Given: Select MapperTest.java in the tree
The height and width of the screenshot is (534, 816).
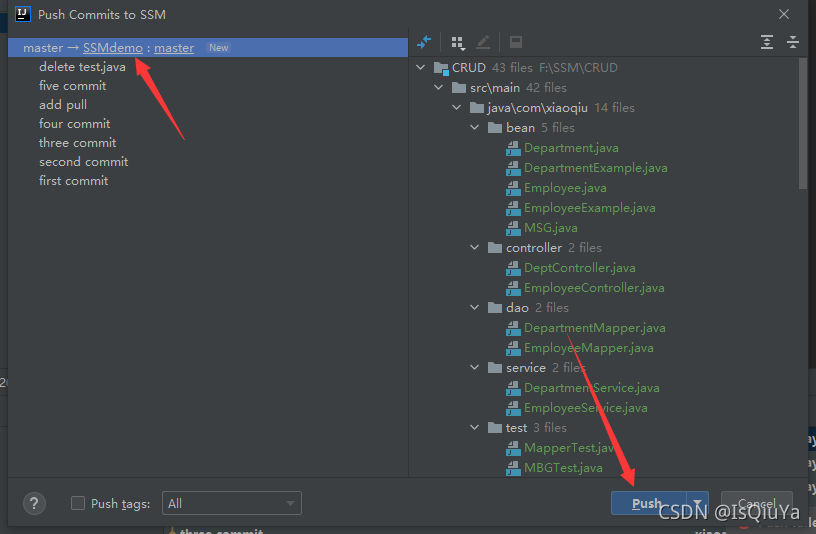Looking at the screenshot, I should [x=568, y=448].
